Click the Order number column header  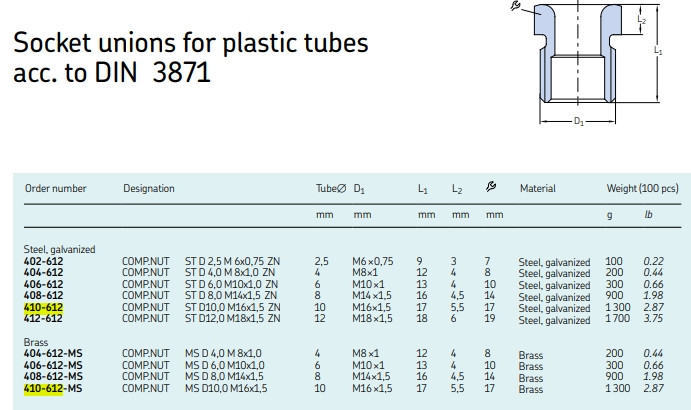click(x=56, y=188)
